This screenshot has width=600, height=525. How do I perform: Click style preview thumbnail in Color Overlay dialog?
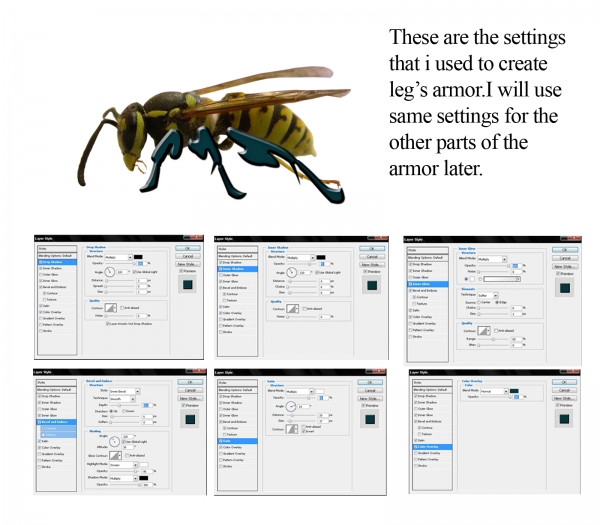(x=564, y=419)
